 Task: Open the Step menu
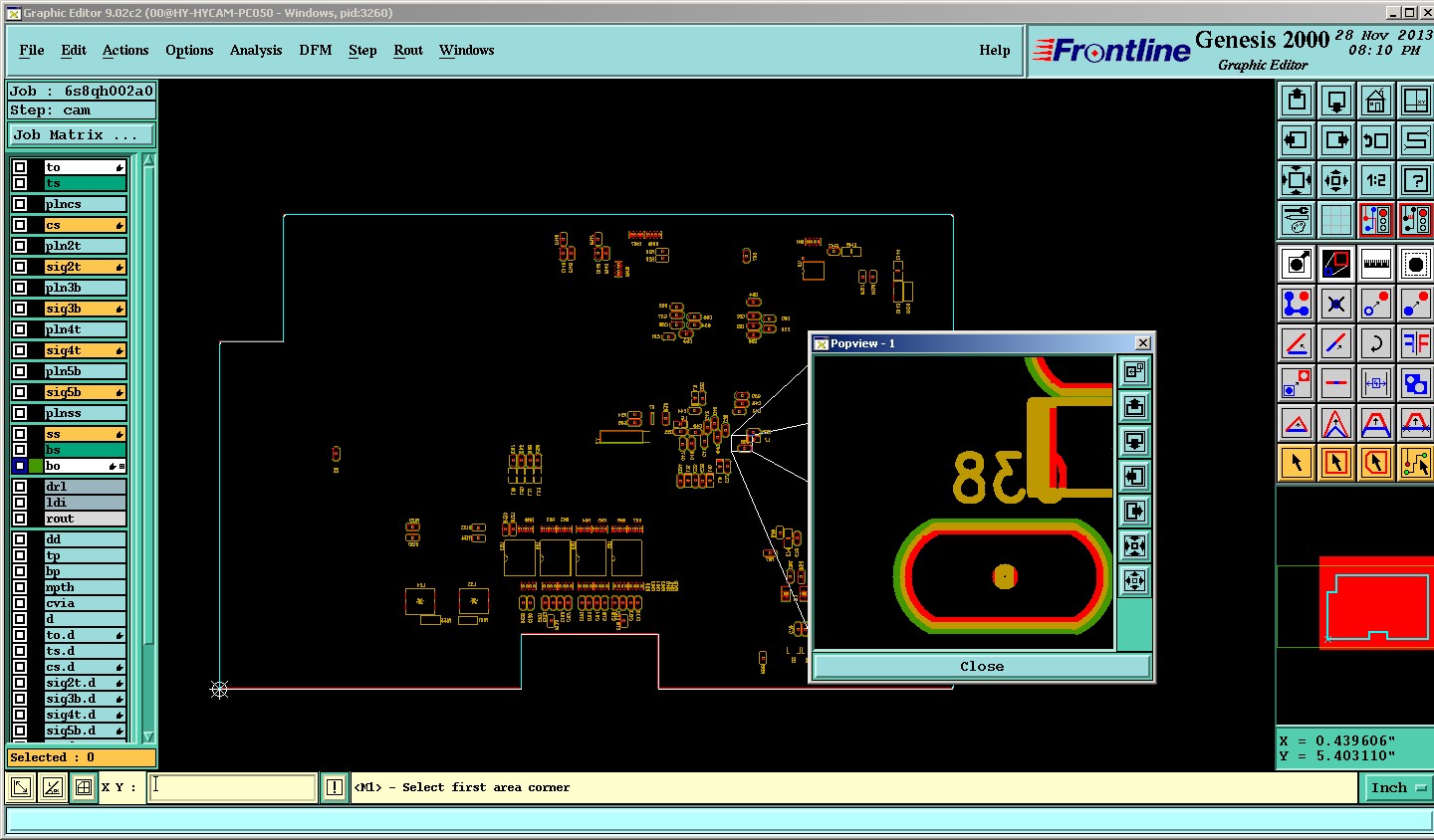pyautogui.click(x=362, y=50)
